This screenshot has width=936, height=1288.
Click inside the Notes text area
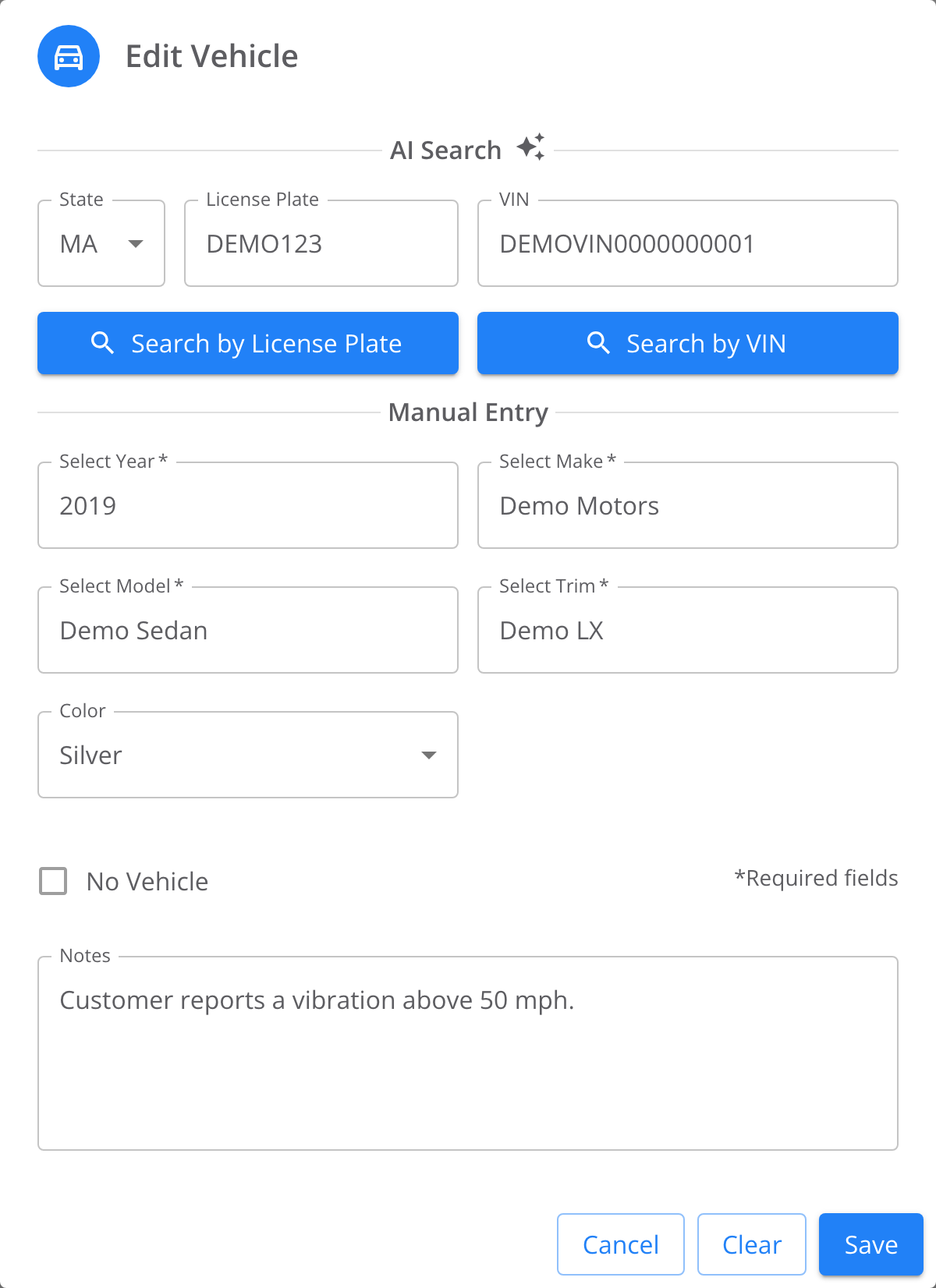pos(468,1053)
